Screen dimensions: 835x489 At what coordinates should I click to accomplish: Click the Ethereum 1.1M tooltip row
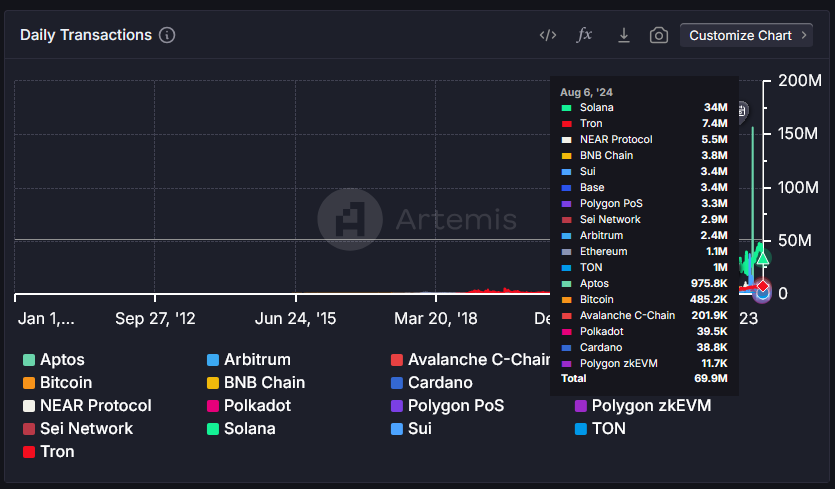pos(644,251)
